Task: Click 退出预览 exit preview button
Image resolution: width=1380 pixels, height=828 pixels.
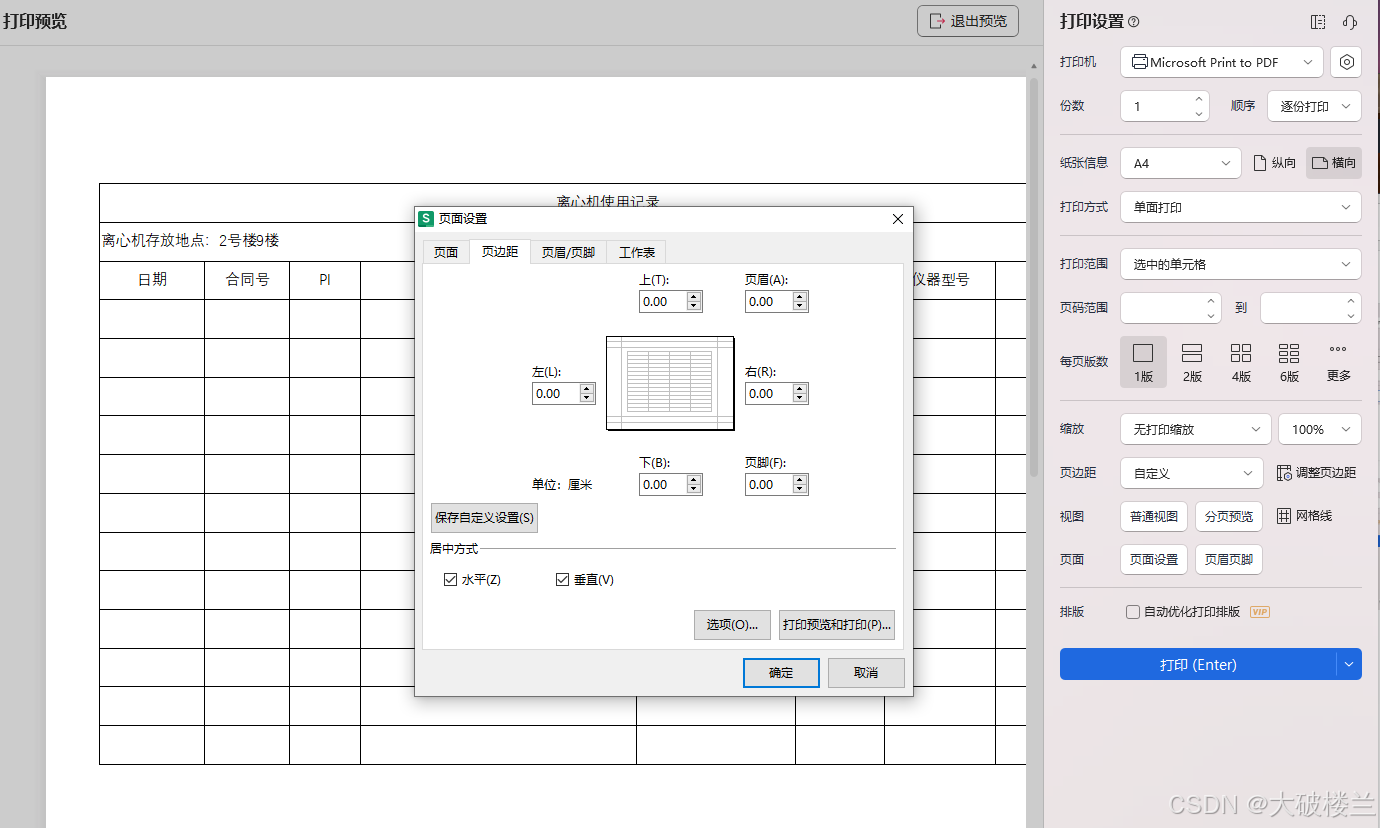Action: point(968,21)
